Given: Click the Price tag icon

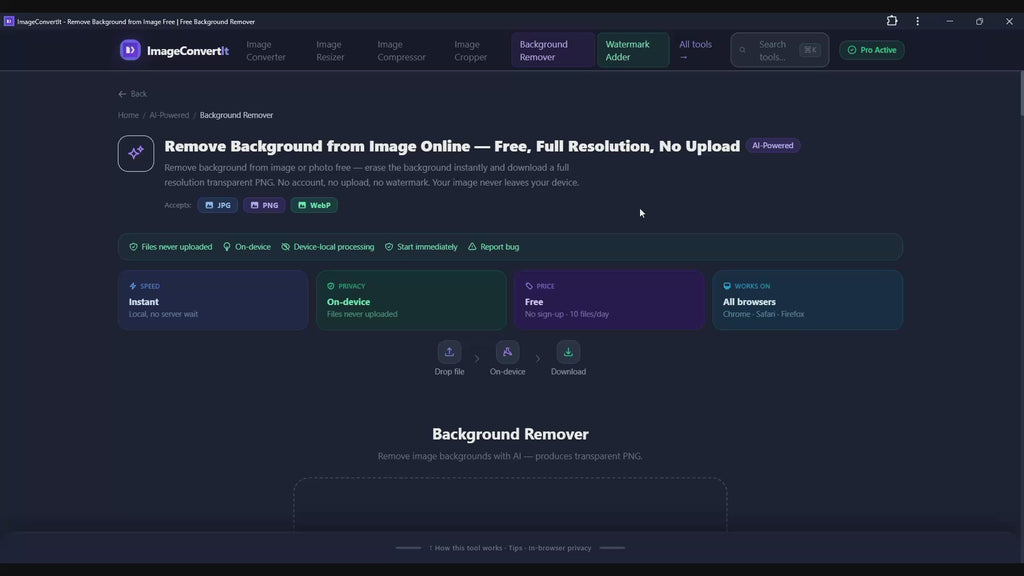Looking at the screenshot, I should pos(529,286).
